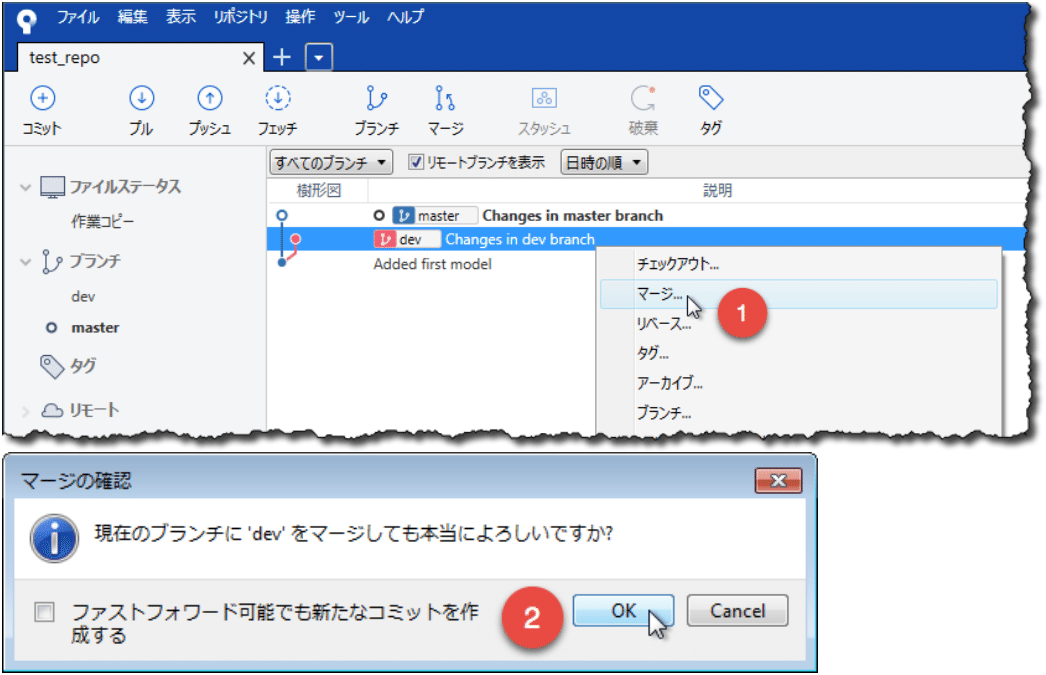Screen dimensions: 1046x675
Task: Click OK in the merge confirmation dialog
Action: pyautogui.click(x=623, y=611)
